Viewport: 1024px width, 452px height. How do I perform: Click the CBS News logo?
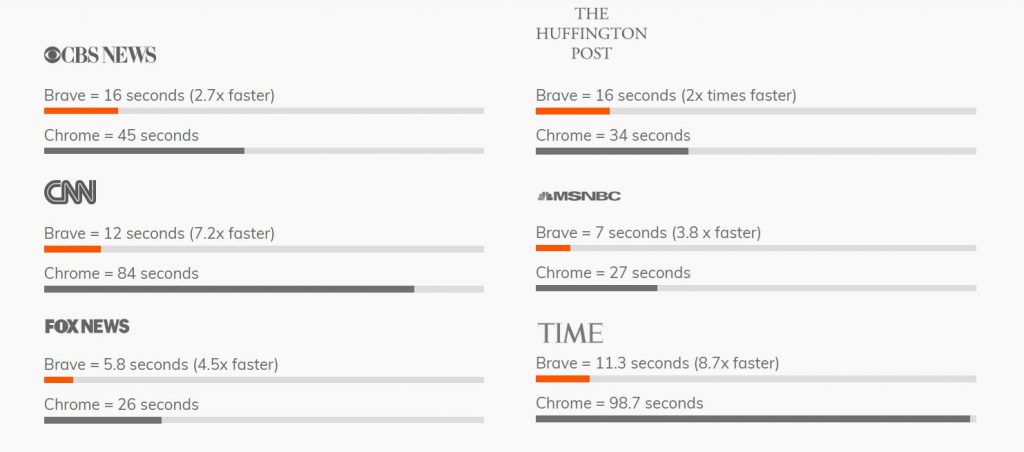click(100, 55)
